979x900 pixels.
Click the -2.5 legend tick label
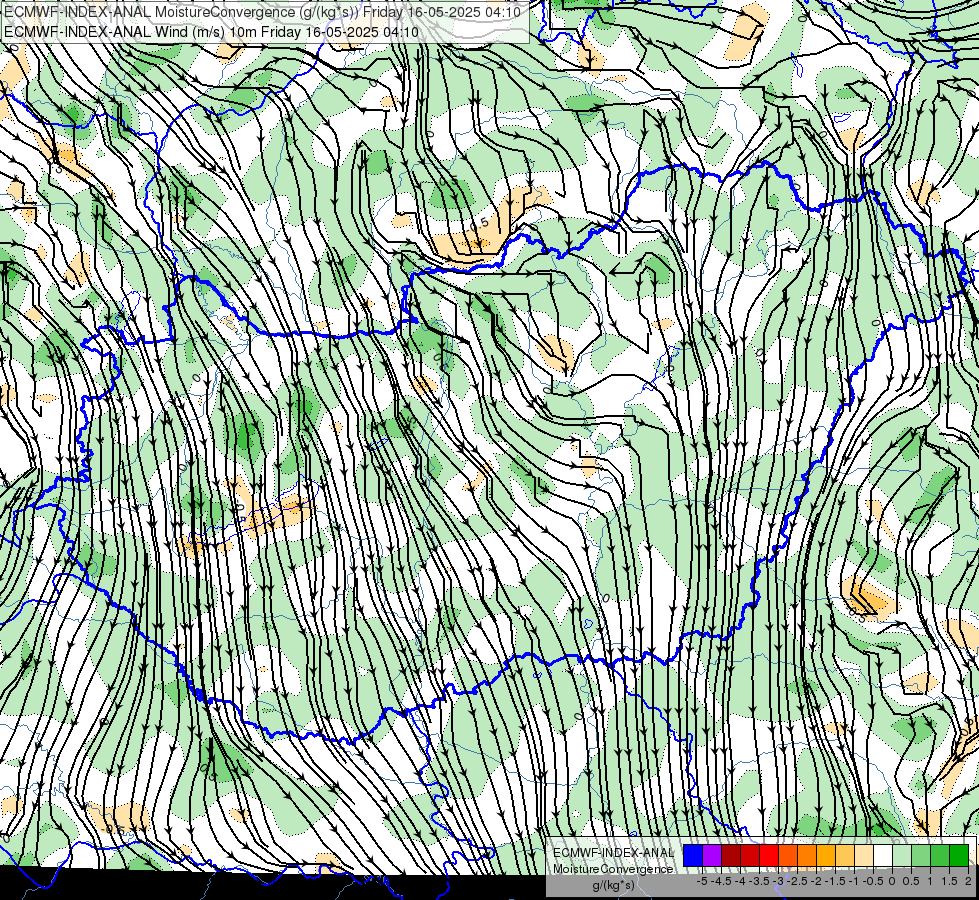[797, 881]
